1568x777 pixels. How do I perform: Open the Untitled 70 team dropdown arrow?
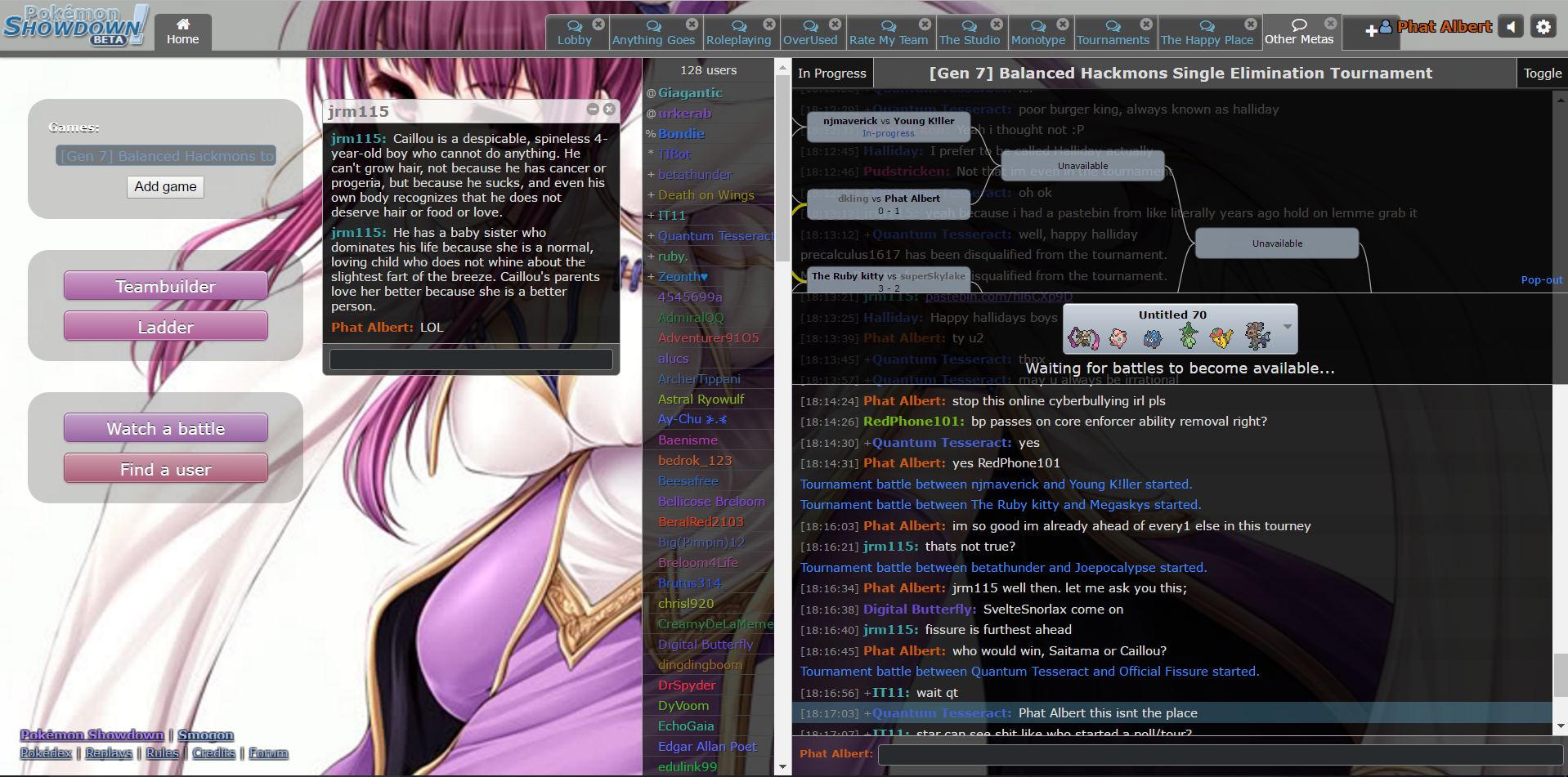[1288, 327]
